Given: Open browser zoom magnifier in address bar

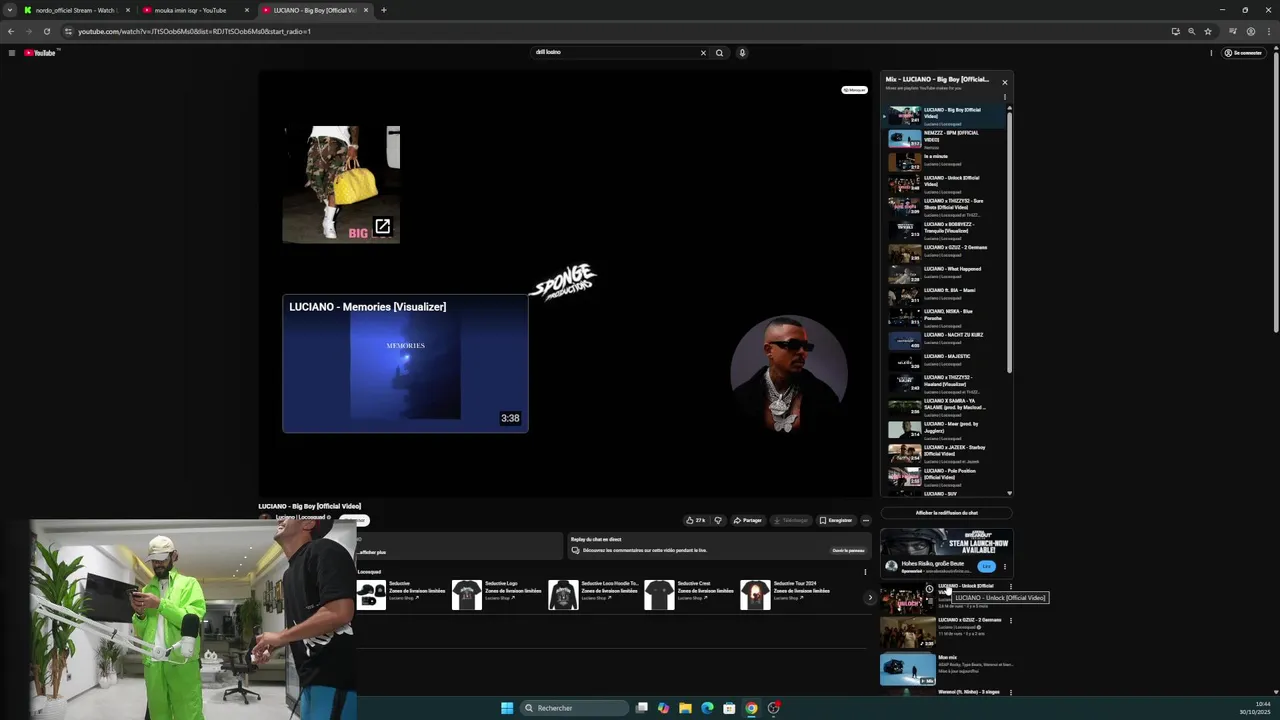Looking at the screenshot, I should pyautogui.click(x=1191, y=31).
